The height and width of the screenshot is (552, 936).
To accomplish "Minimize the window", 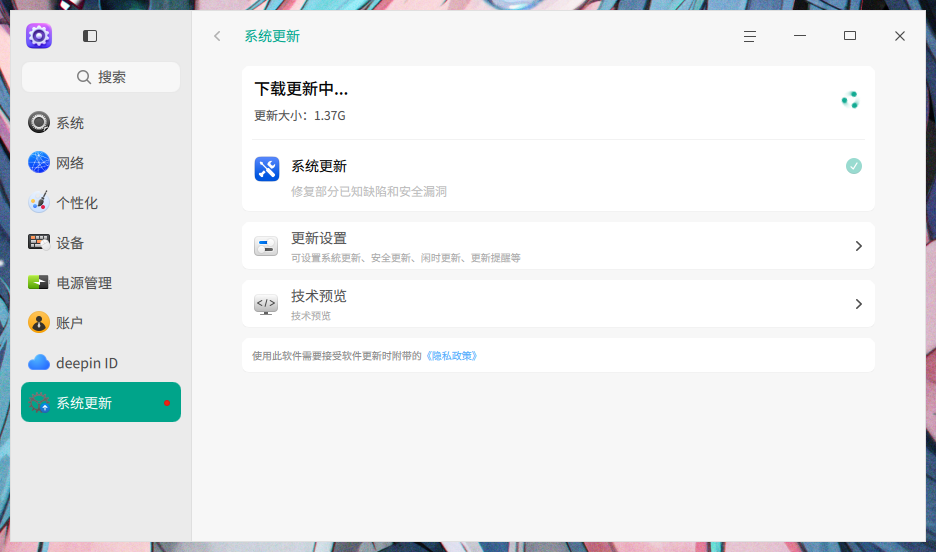I will 800,36.
